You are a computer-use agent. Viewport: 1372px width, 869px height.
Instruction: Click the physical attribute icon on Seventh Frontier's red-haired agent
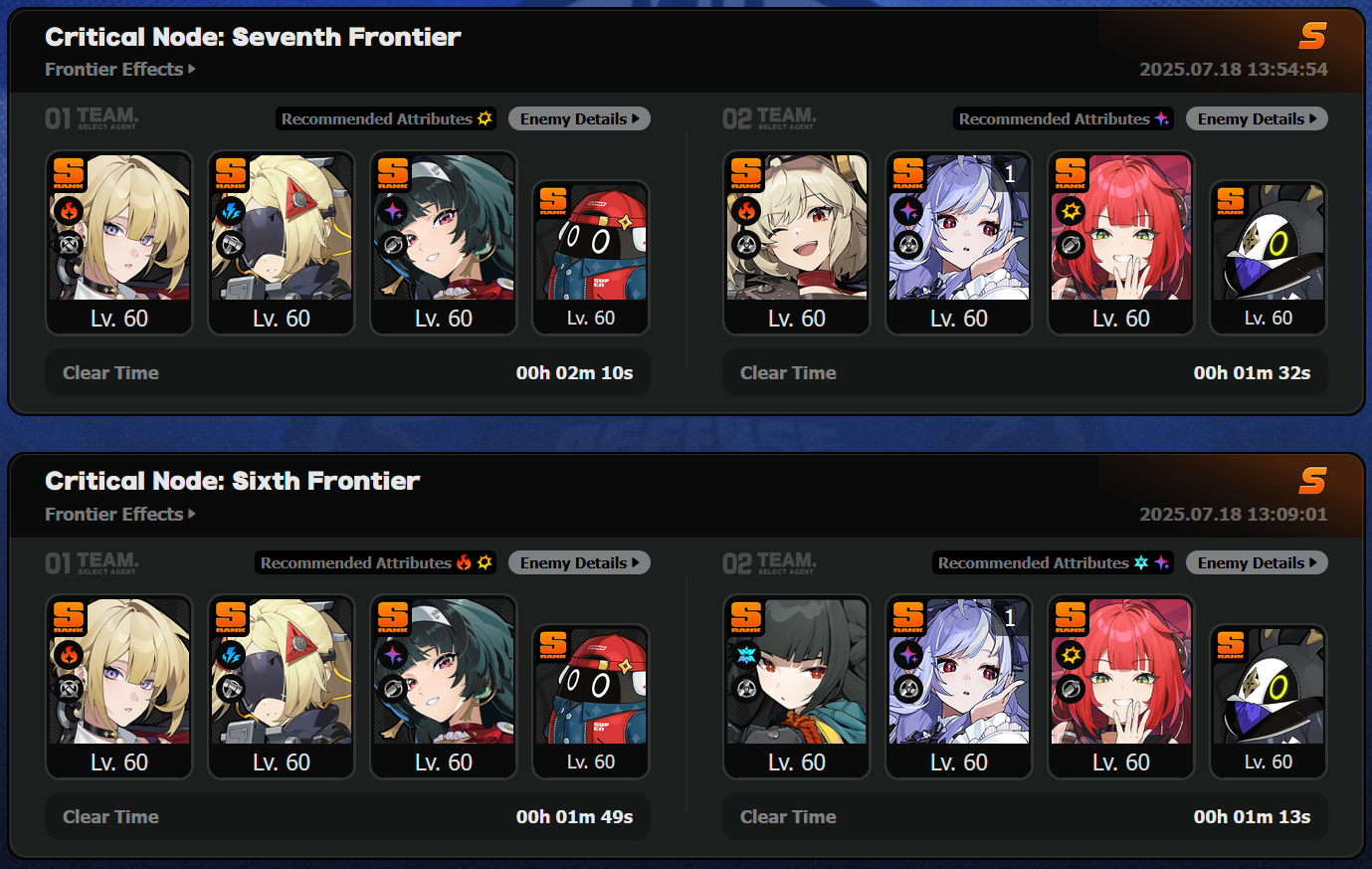pos(1071,210)
